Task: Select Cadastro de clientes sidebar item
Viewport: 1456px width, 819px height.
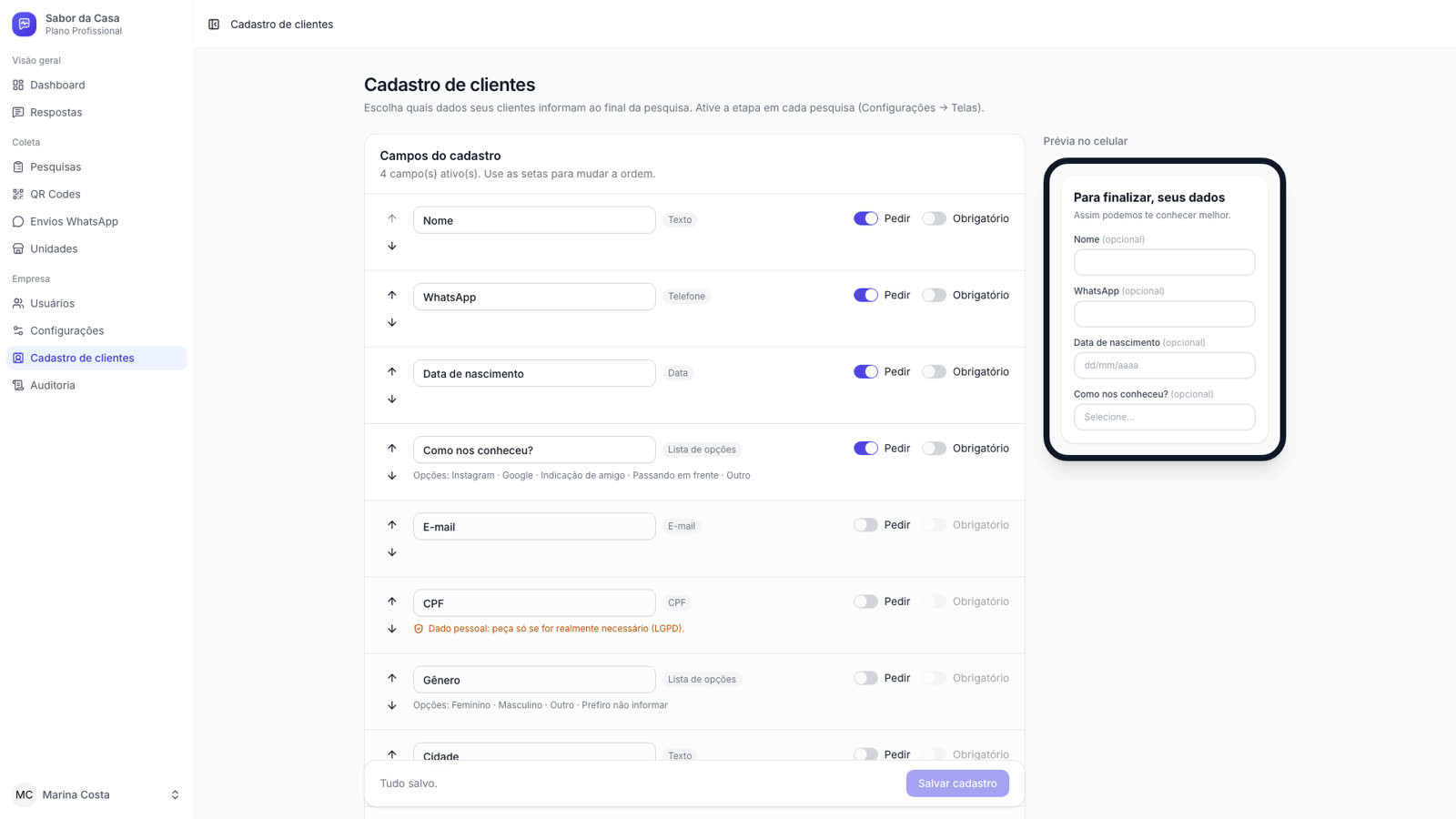Action: [96, 358]
